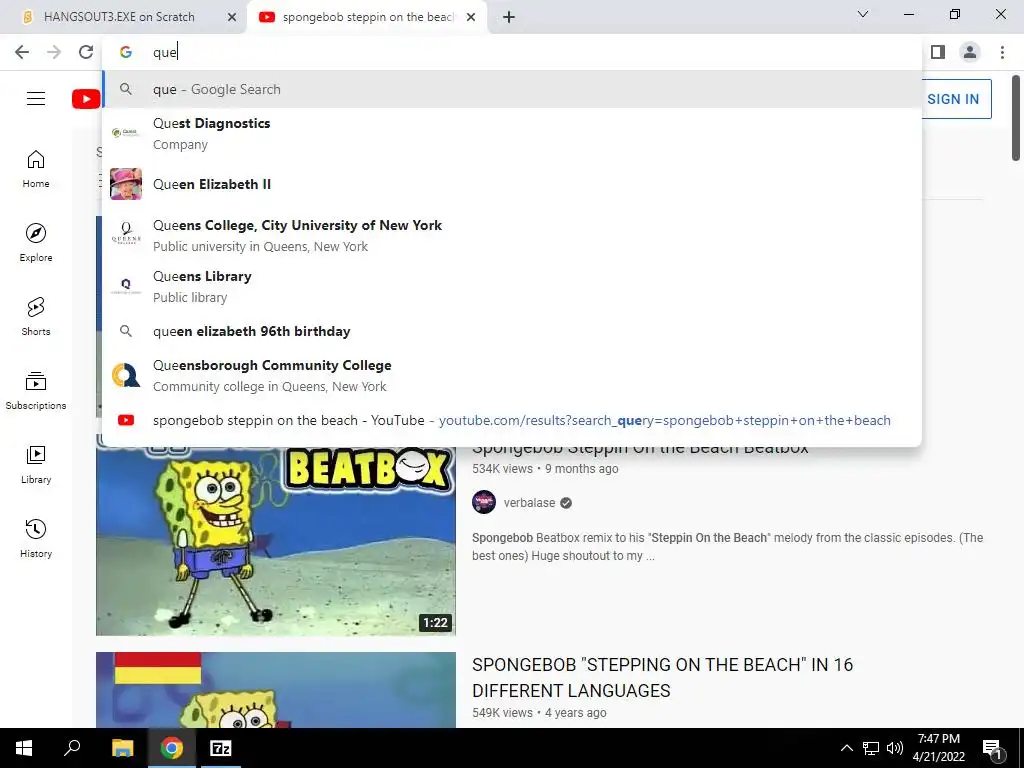Open Subscriptions in the YouTube sidebar

[36, 391]
